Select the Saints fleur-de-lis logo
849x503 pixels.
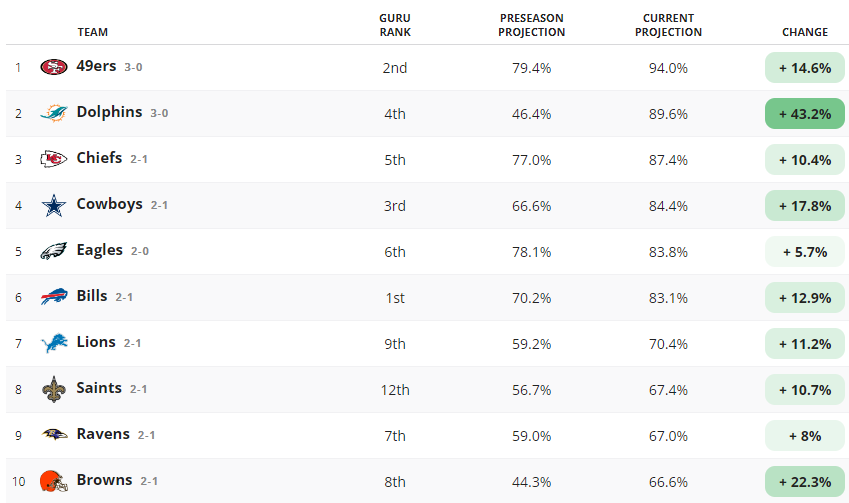(54, 389)
